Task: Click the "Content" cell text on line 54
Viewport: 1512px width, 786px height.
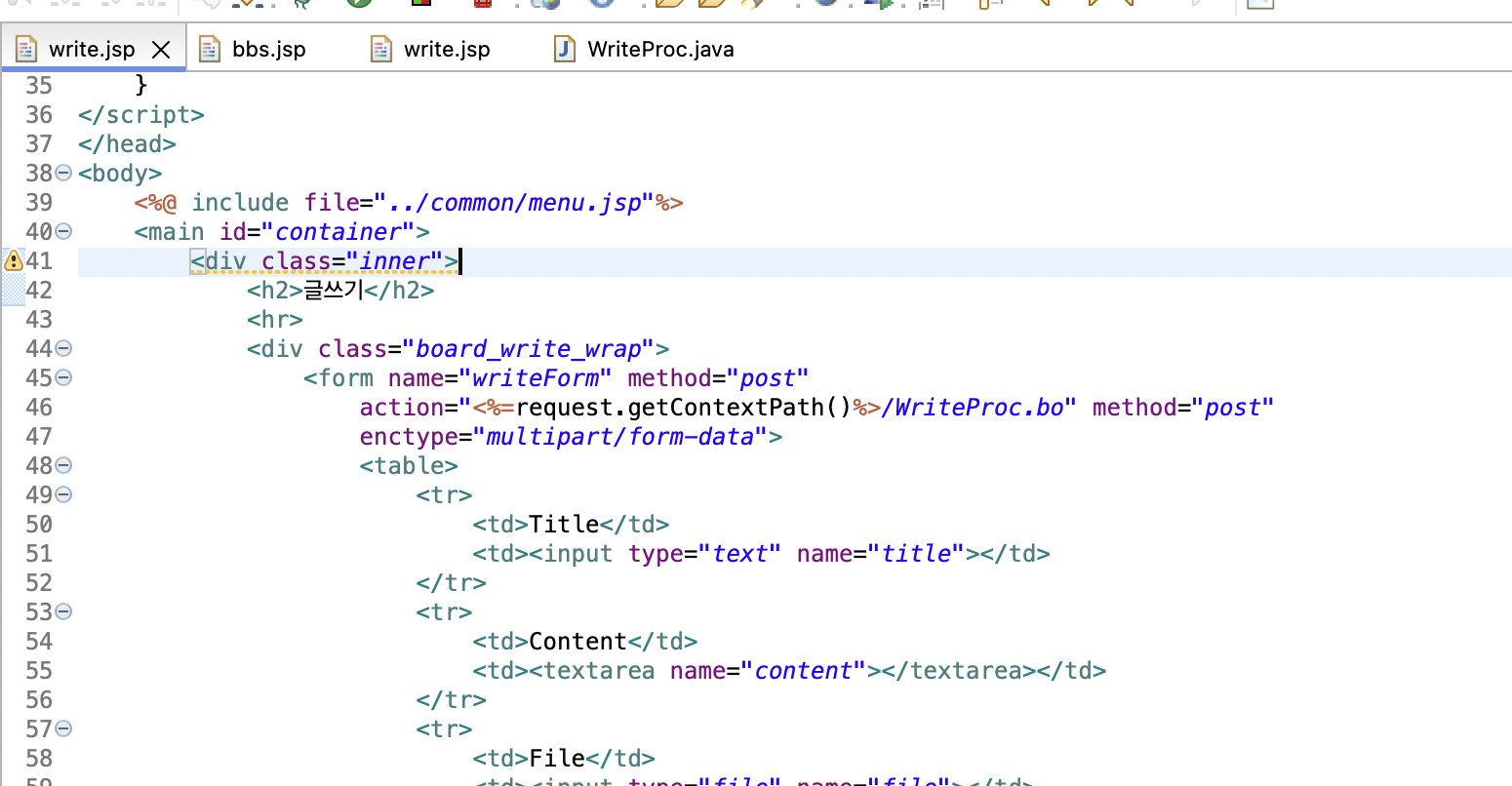Action: 577,642
